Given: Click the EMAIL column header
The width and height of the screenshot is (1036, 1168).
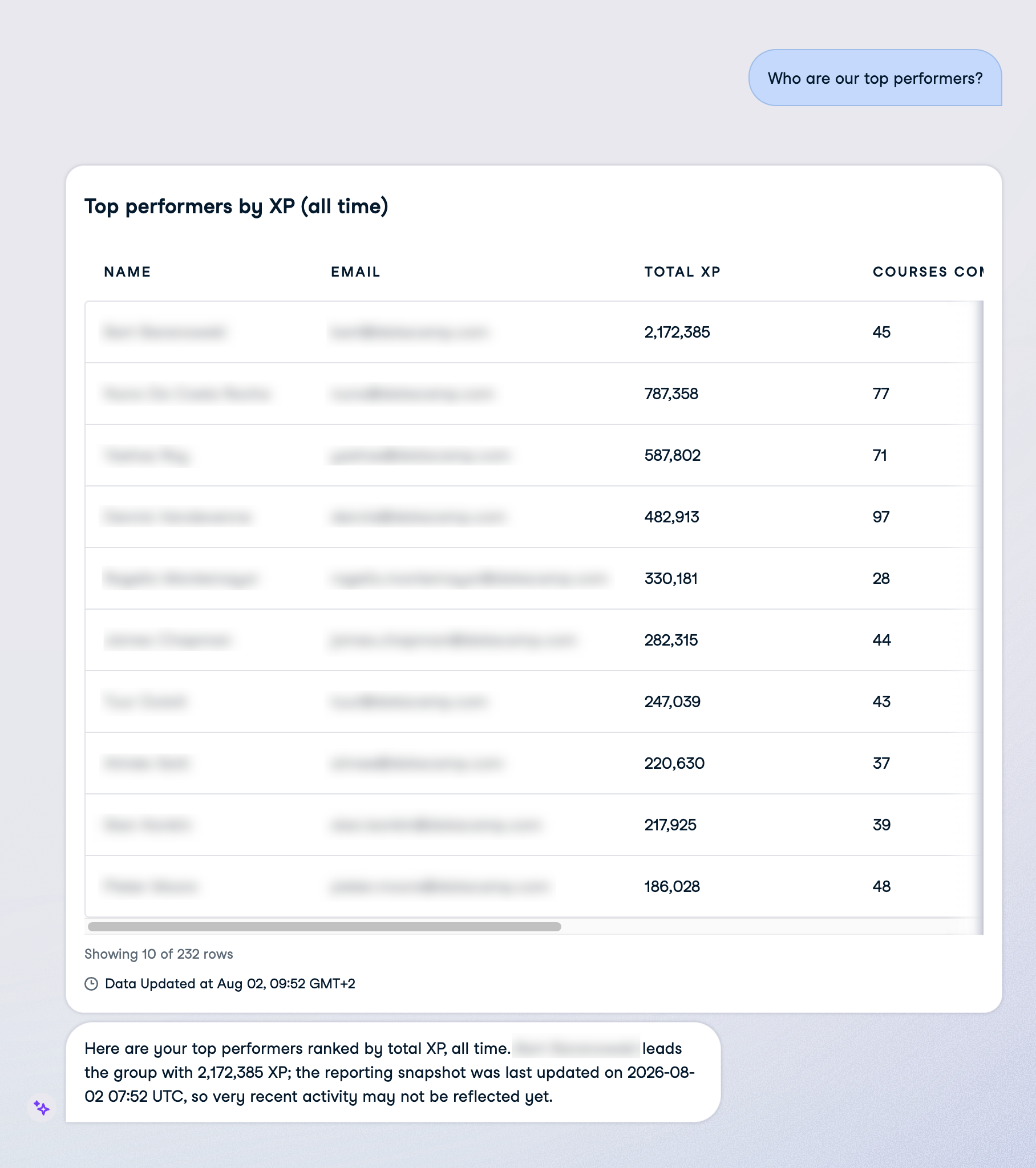Looking at the screenshot, I should (x=355, y=271).
